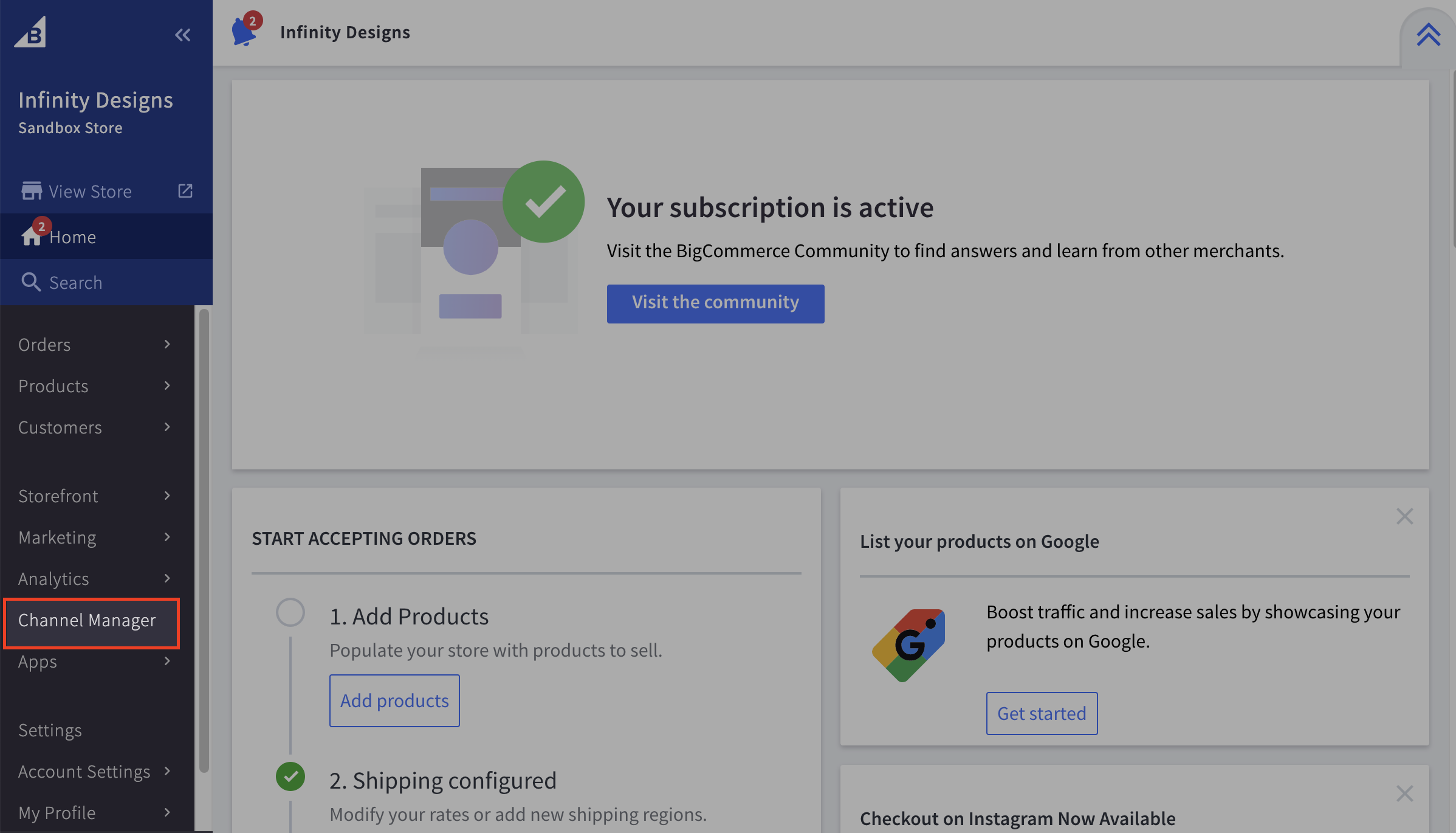
Task: Collapse the sidebar with the double-chevron
Action: tap(182, 35)
